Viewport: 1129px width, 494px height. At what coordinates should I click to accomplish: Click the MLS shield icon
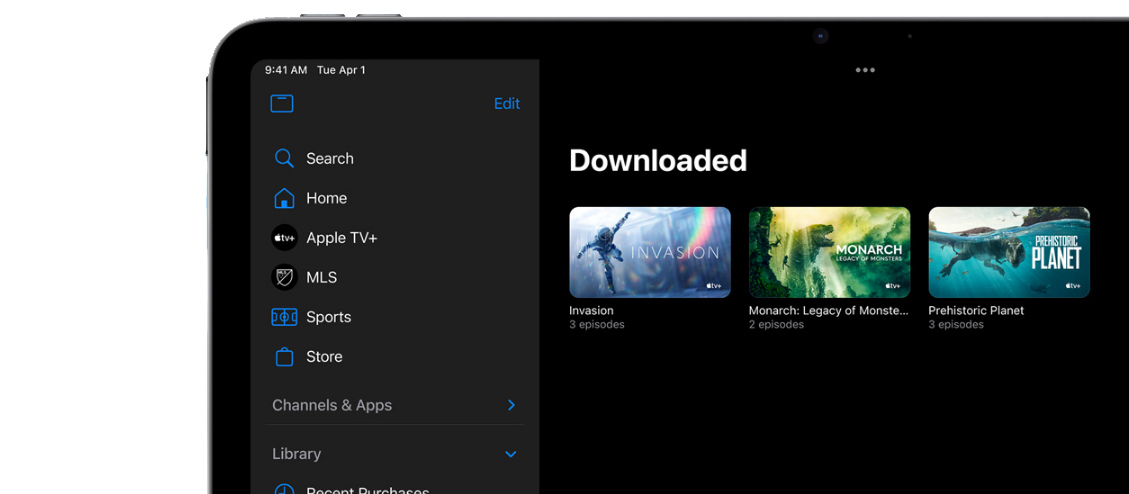[x=284, y=277]
